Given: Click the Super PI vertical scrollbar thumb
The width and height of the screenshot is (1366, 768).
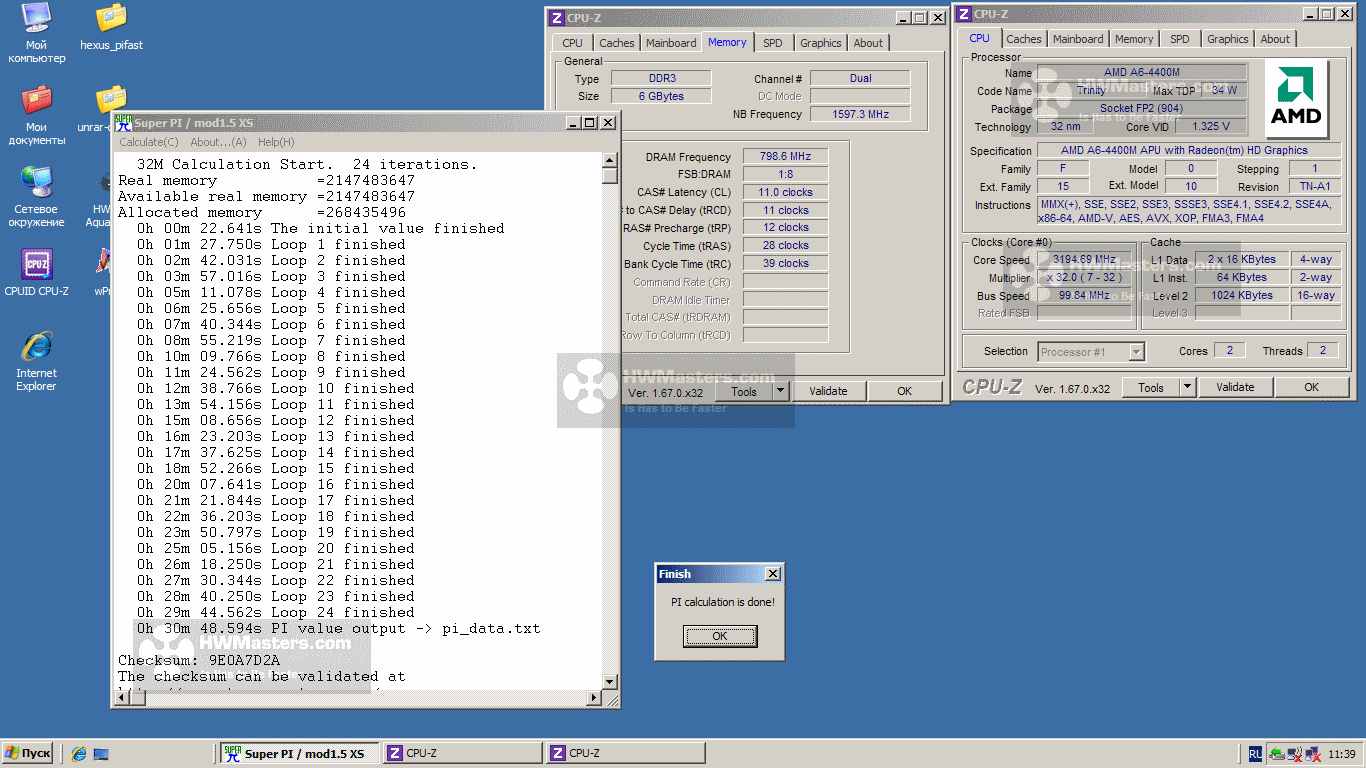Looking at the screenshot, I should coord(610,176).
